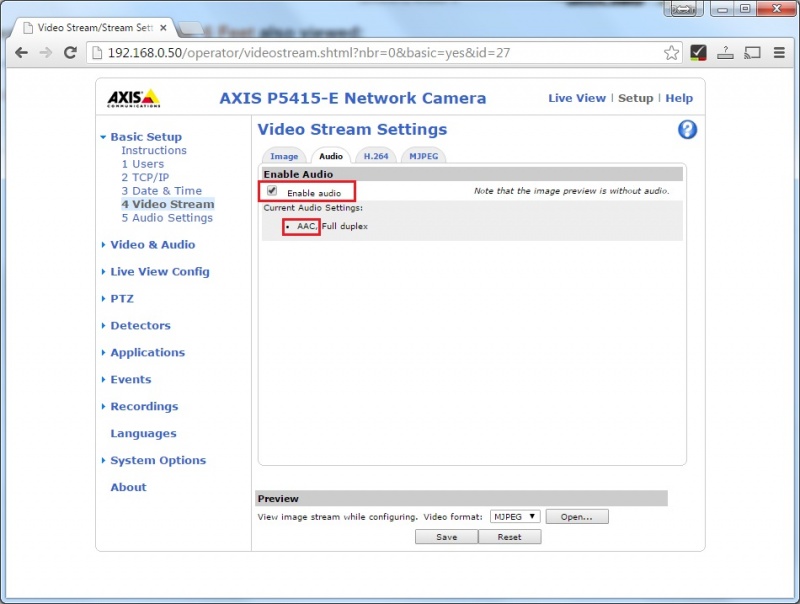Click the cast screen icon in toolbar
The image size is (800, 604).
coord(752,53)
